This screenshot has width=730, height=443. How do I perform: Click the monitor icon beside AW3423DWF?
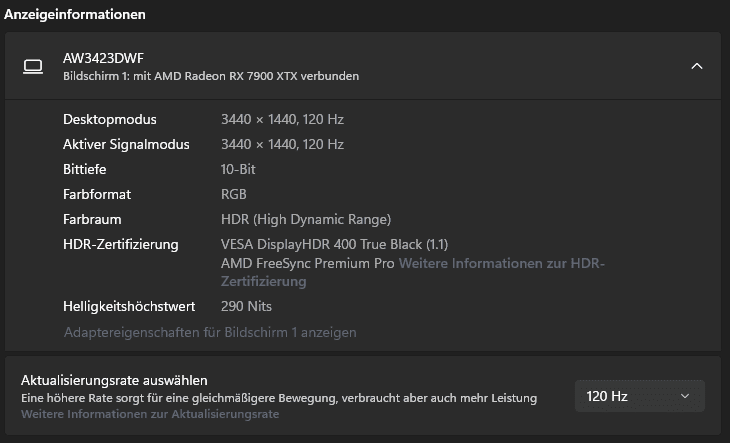[33, 67]
